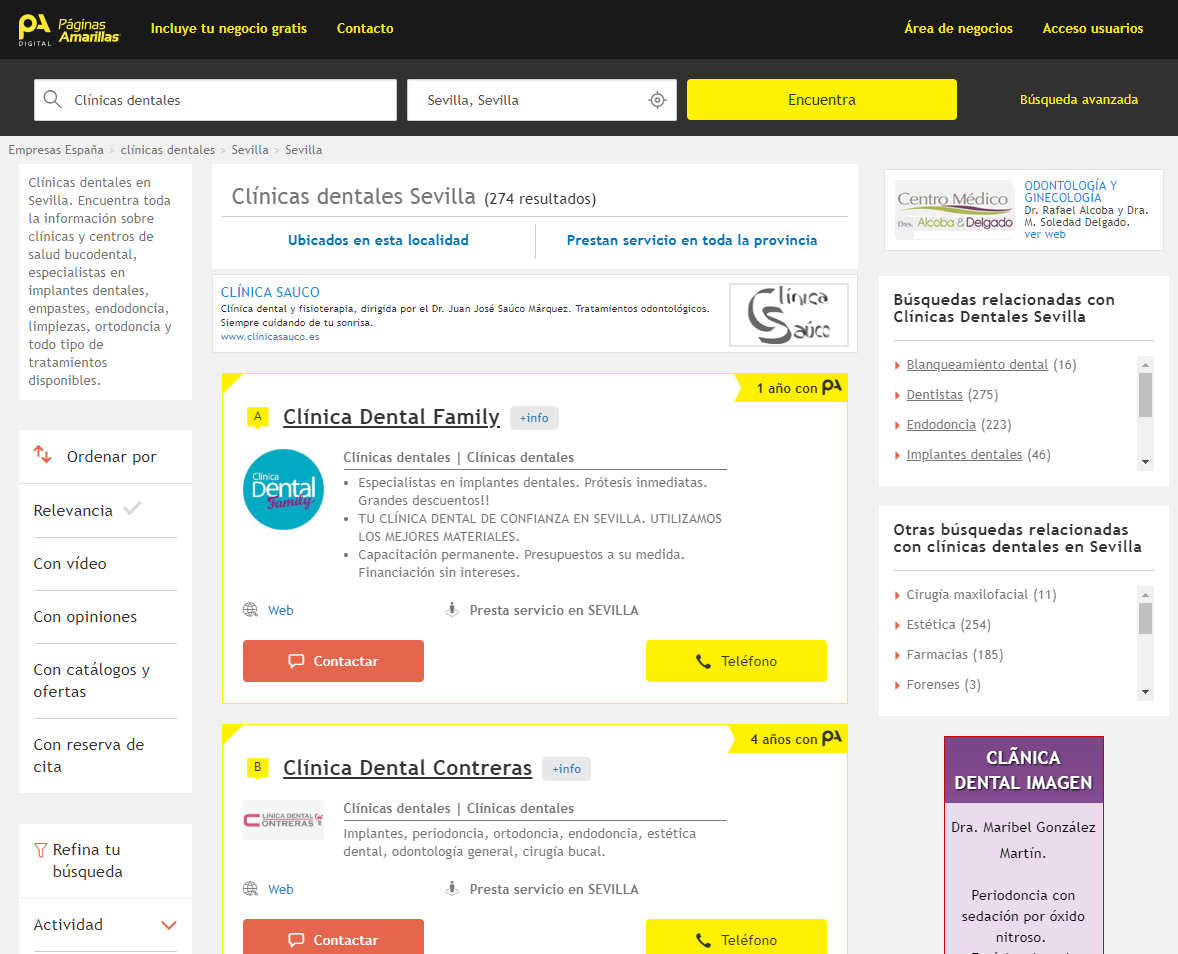Click Contactar for Clínica Dental Family
The width and height of the screenshot is (1178, 954).
tap(333, 661)
